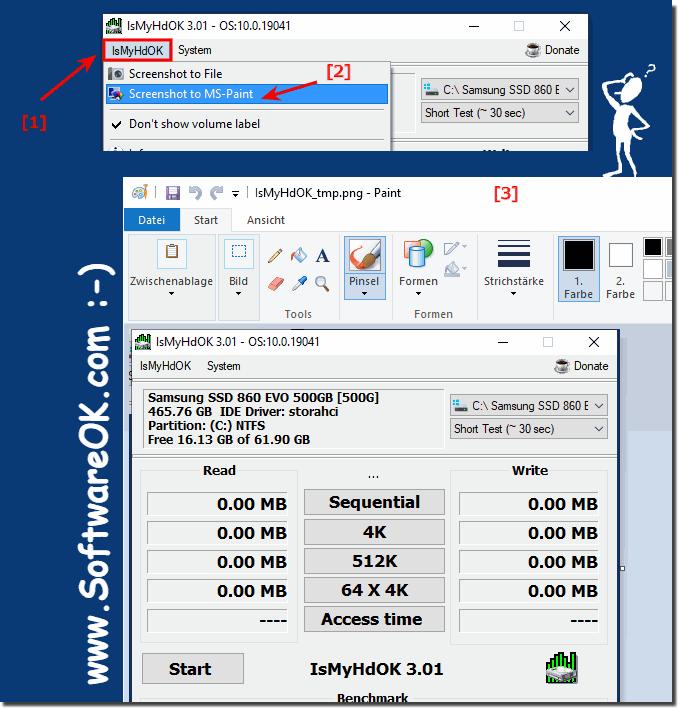Screen dimensions: 679x709
Task: Toggle Don't show volume label option
Action: pos(247,124)
